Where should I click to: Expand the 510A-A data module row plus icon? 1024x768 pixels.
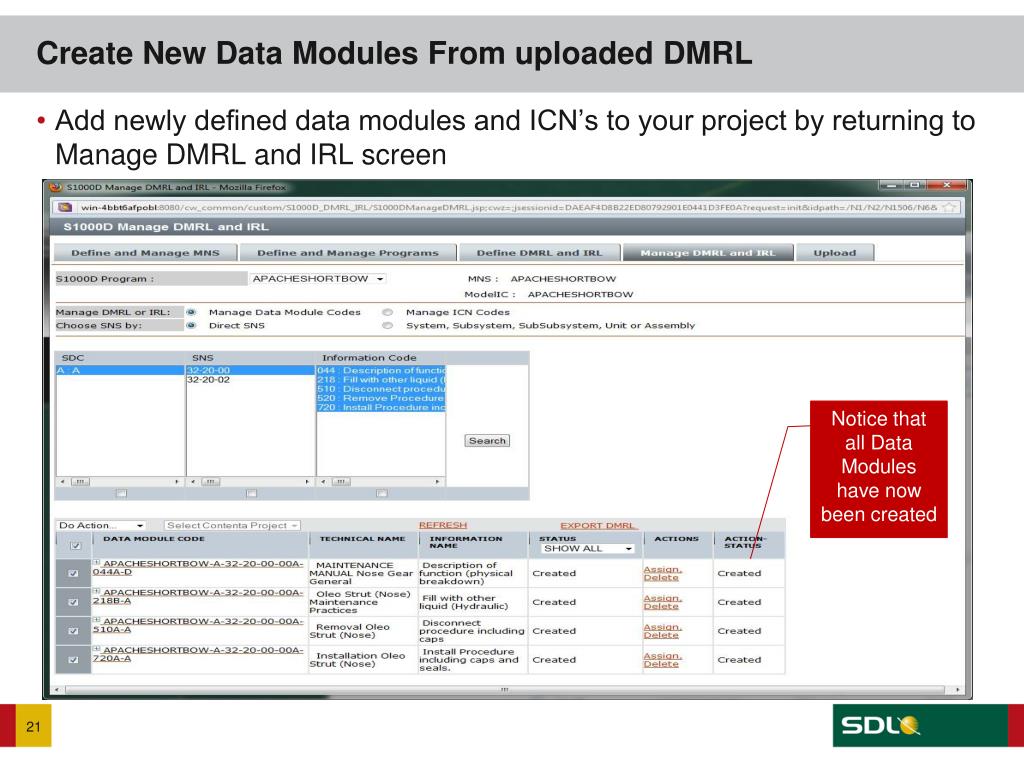[x=96, y=620]
